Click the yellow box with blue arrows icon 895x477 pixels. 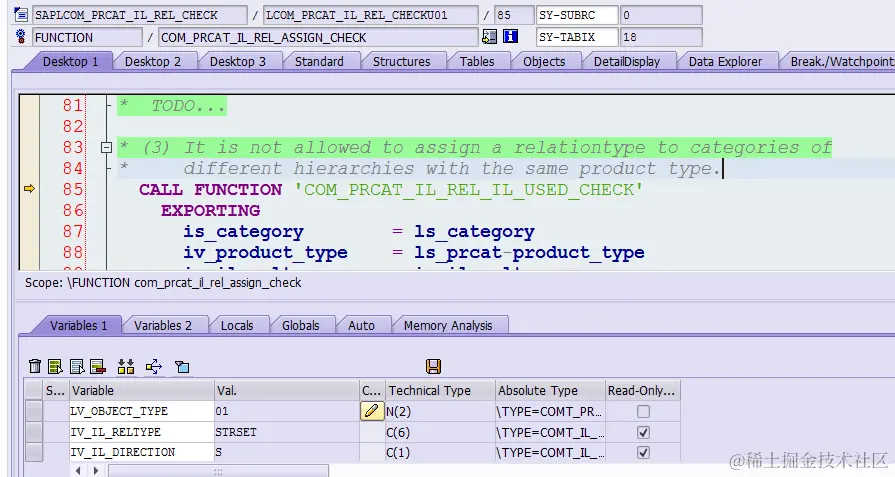(154, 366)
